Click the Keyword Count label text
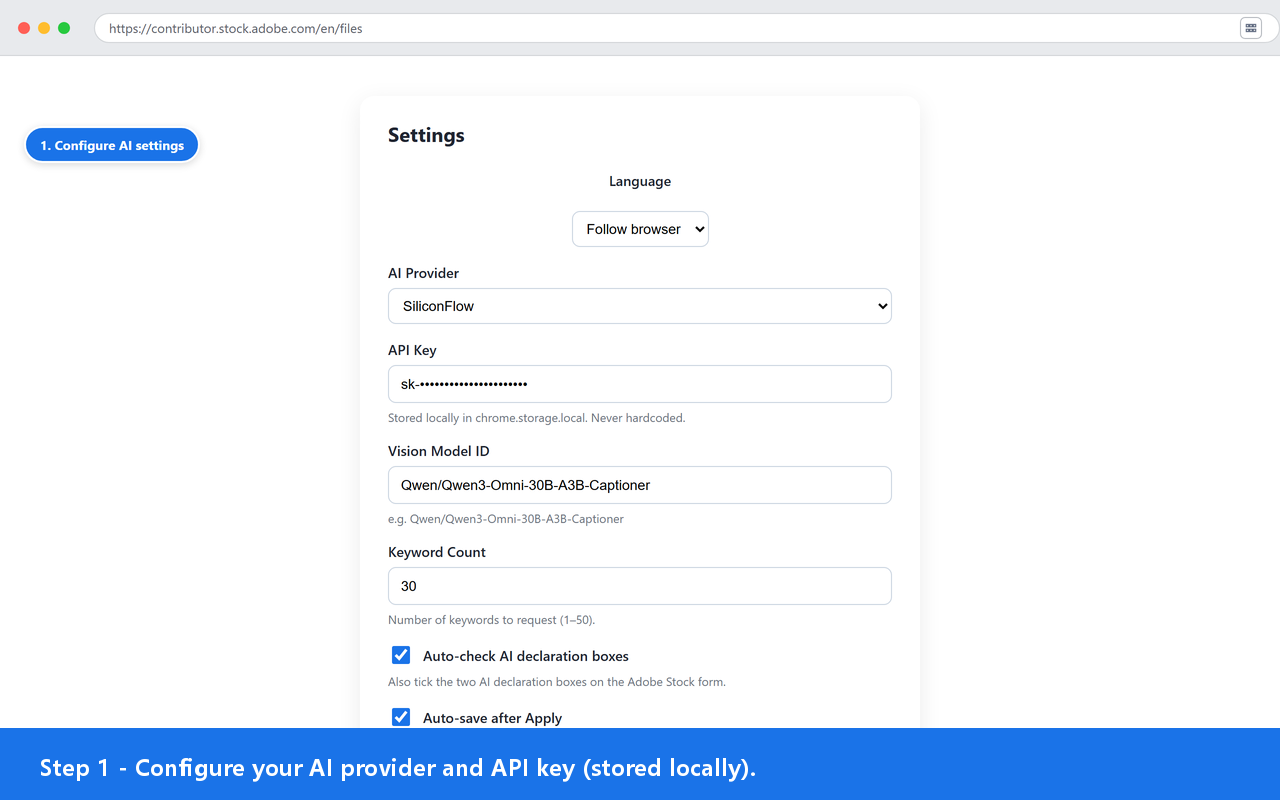The image size is (1280, 800). click(x=437, y=552)
